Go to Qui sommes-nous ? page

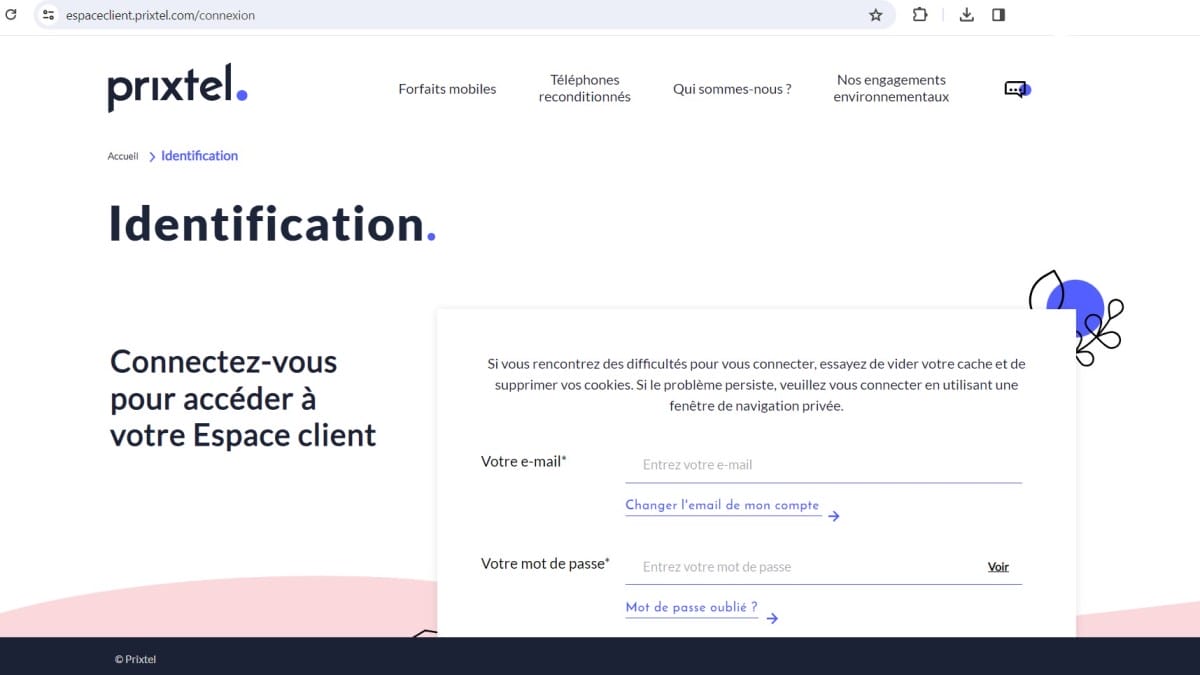pyautogui.click(x=732, y=89)
